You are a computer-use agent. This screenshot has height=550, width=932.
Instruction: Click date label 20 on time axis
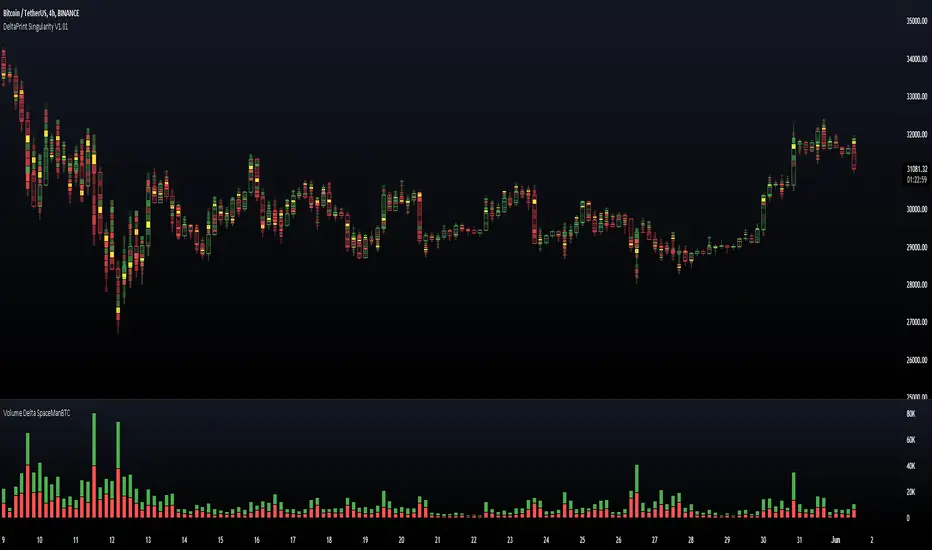401,540
